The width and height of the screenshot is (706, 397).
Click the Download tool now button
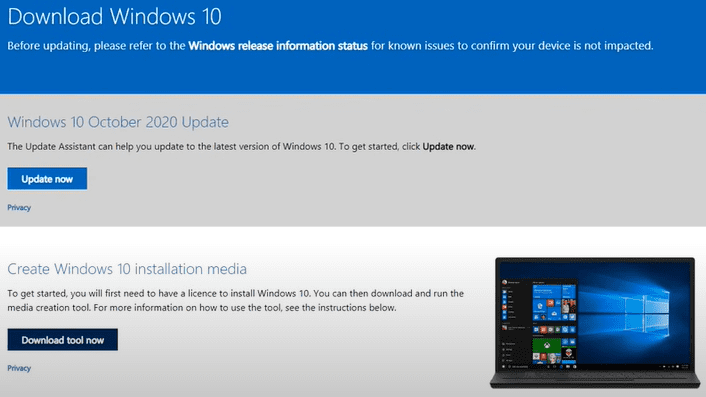(63, 340)
